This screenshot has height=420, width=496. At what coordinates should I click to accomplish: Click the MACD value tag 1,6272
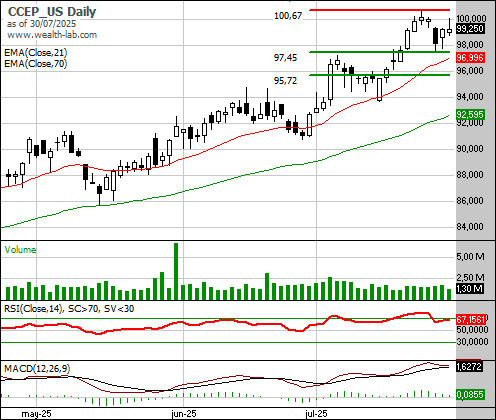[469, 367]
